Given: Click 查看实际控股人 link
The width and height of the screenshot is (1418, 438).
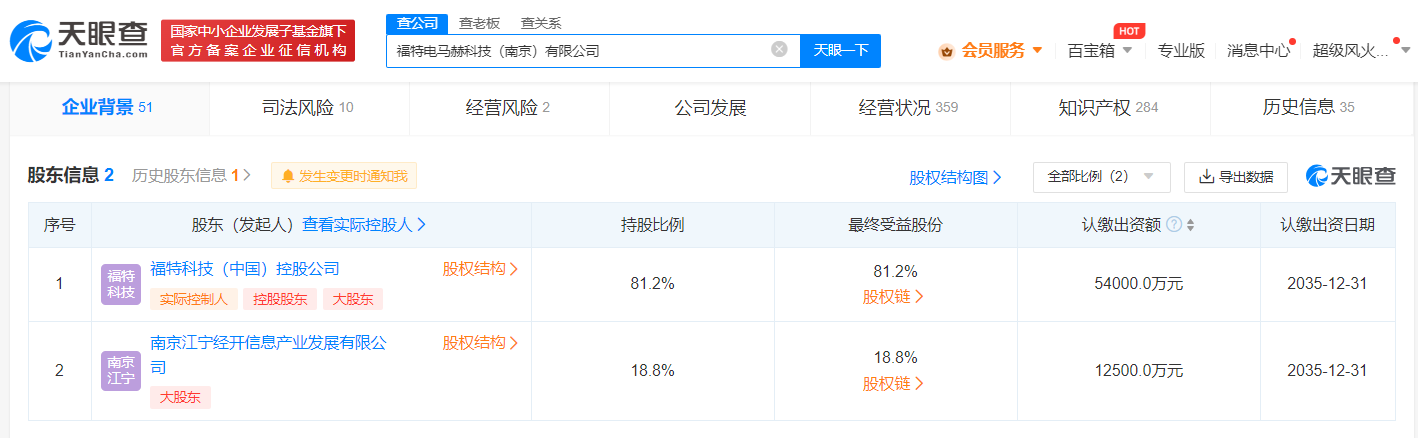Looking at the screenshot, I should click(x=364, y=225).
